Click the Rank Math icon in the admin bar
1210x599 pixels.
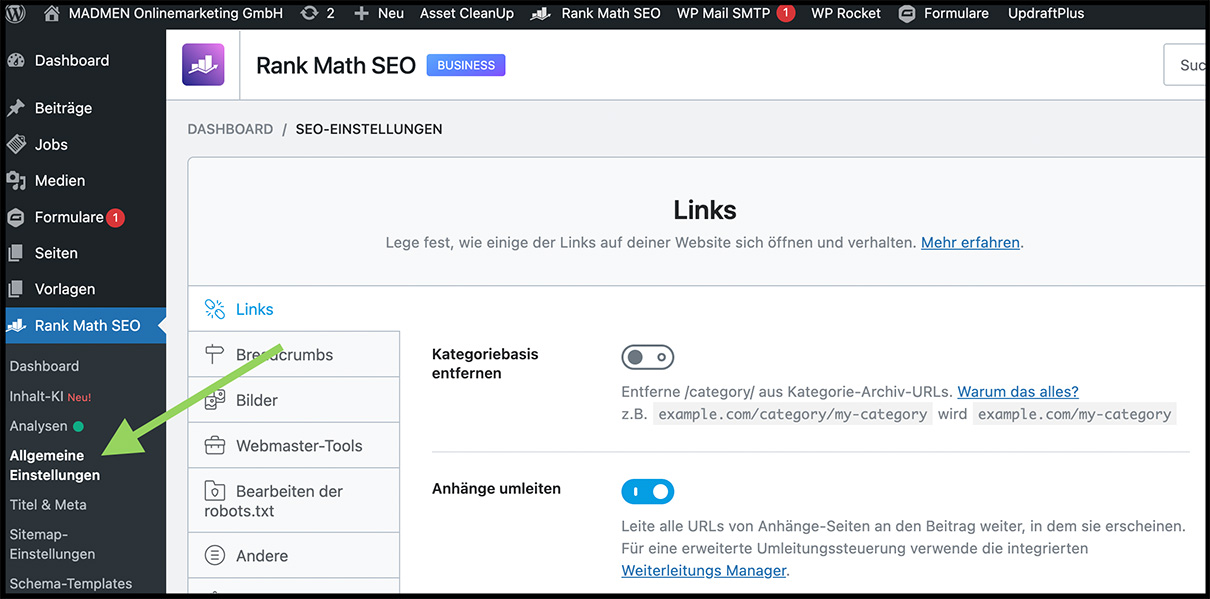[x=541, y=14]
